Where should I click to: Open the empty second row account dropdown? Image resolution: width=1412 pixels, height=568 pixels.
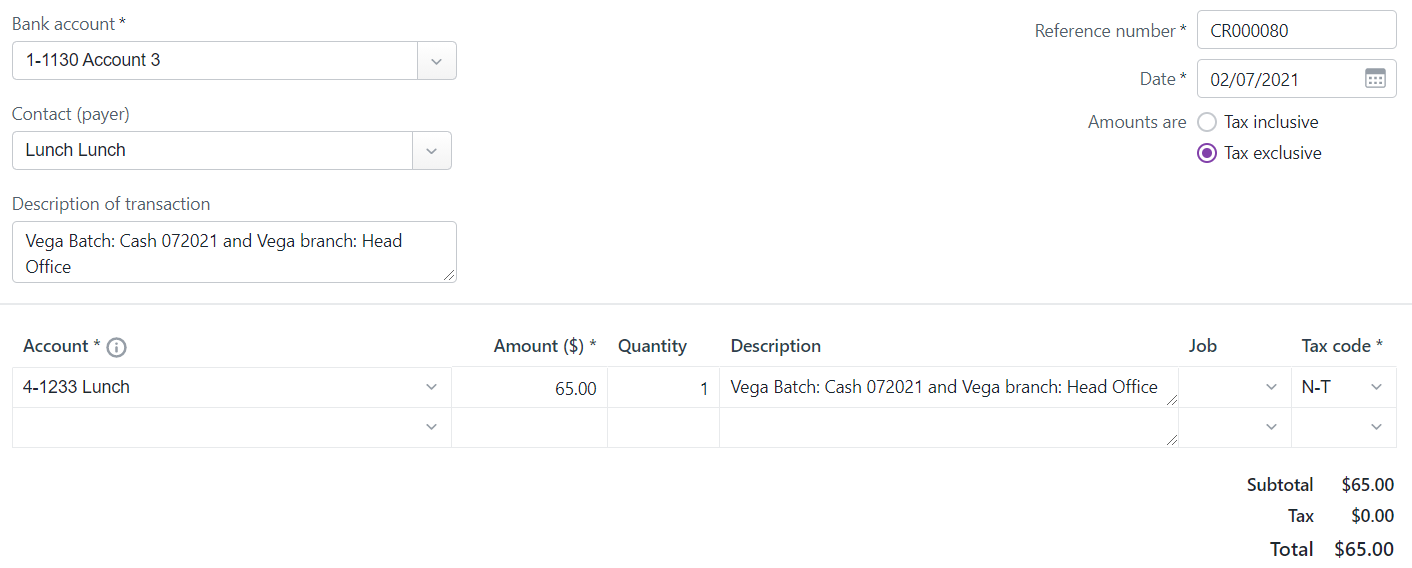431,427
